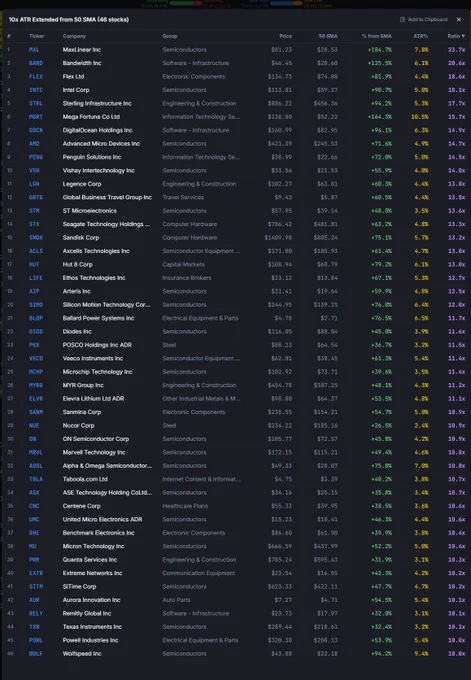Open the WOLF ticker link
471x680 pixels.
pyautogui.click(x=36, y=654)
